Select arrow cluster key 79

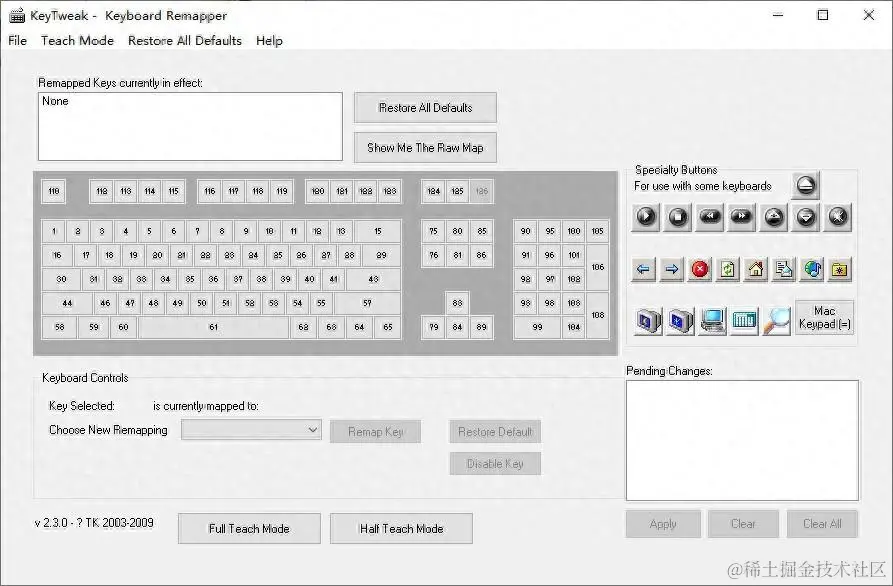point(433,327)
